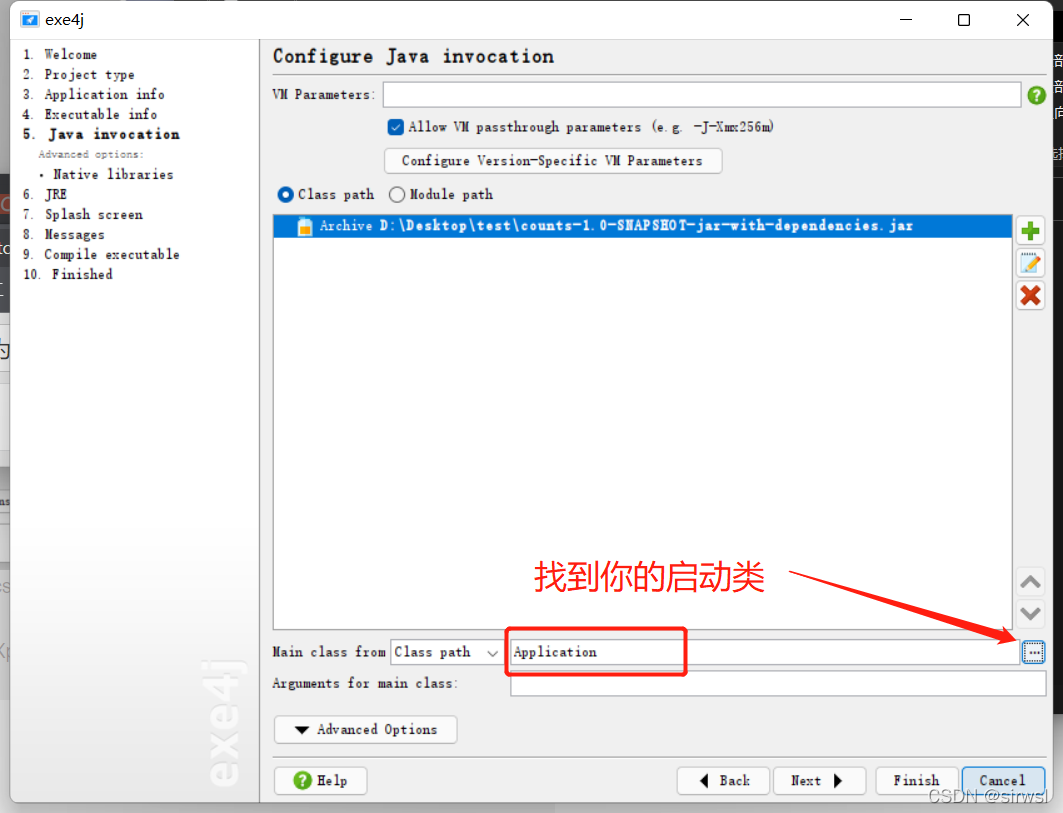Click into the VM Parameters text field
1063x813 pixels.
coord(702,94)
